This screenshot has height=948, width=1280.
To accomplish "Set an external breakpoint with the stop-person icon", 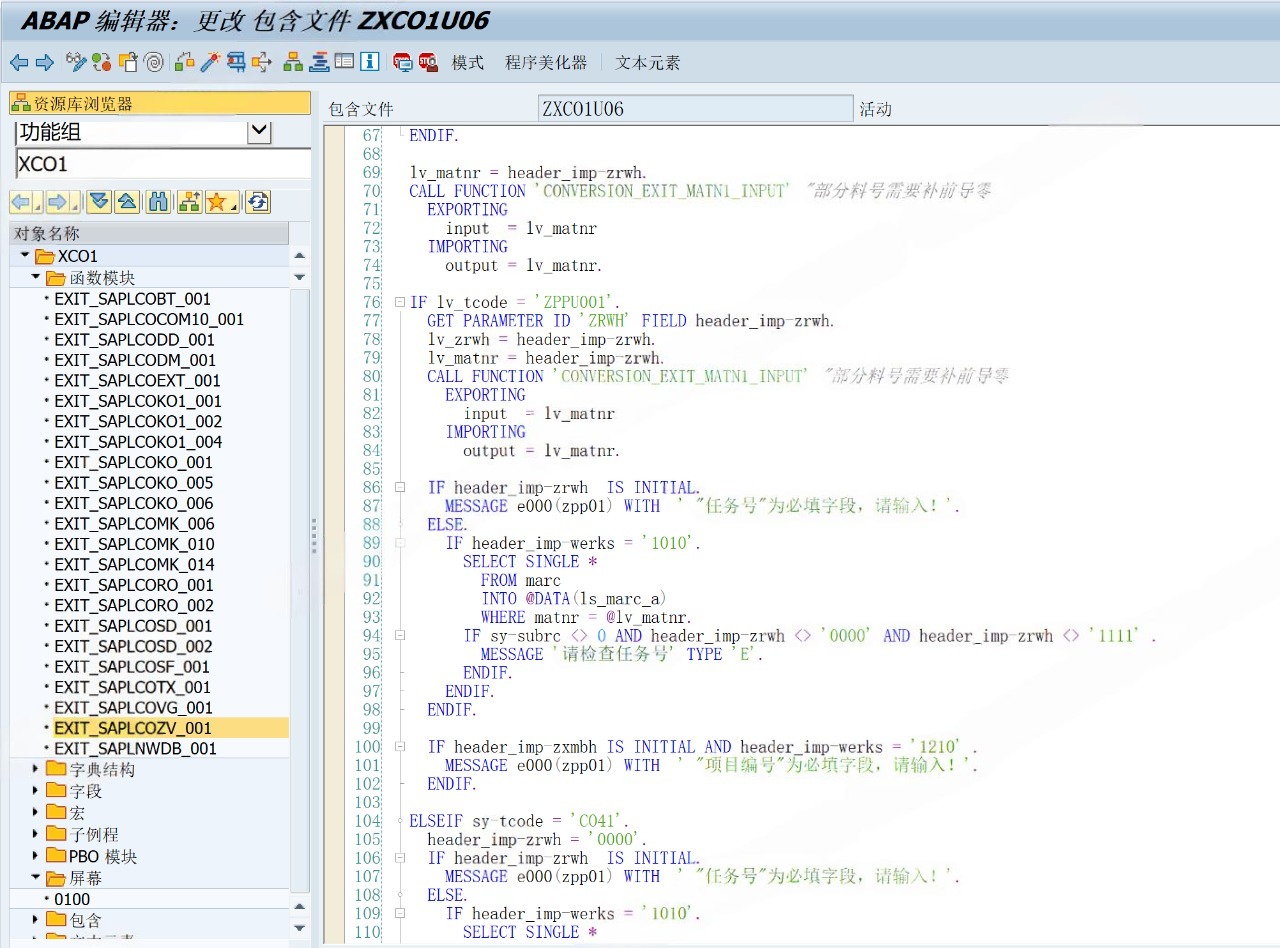I will (428, 62).
